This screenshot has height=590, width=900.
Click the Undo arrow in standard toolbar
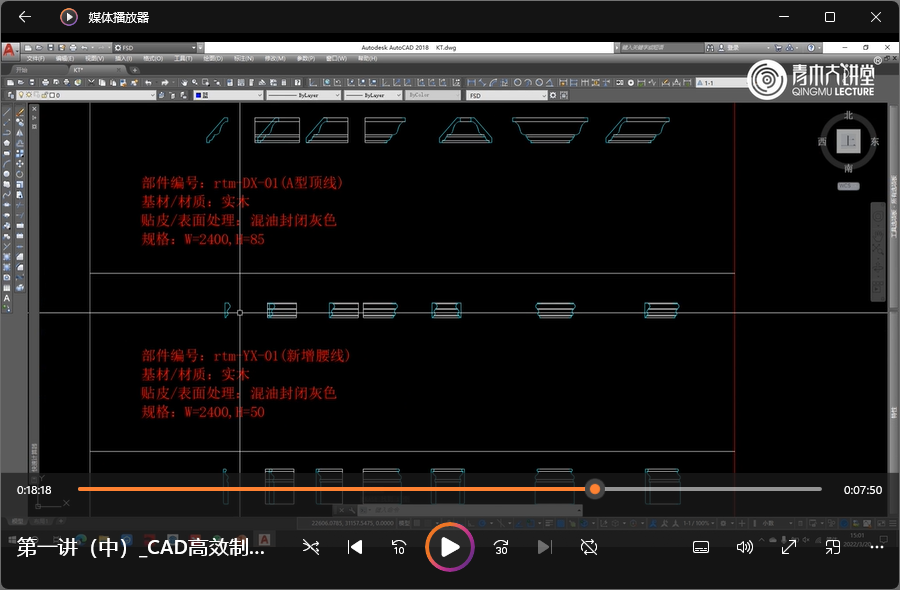coord(148,83)
